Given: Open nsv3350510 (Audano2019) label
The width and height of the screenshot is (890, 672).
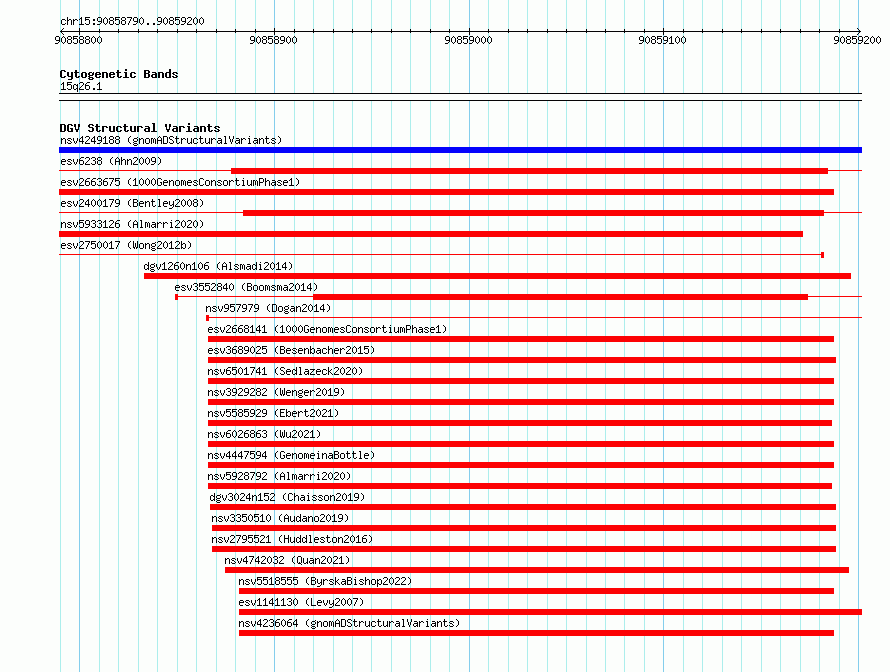Looking at the screenshot, I should 280,518.
